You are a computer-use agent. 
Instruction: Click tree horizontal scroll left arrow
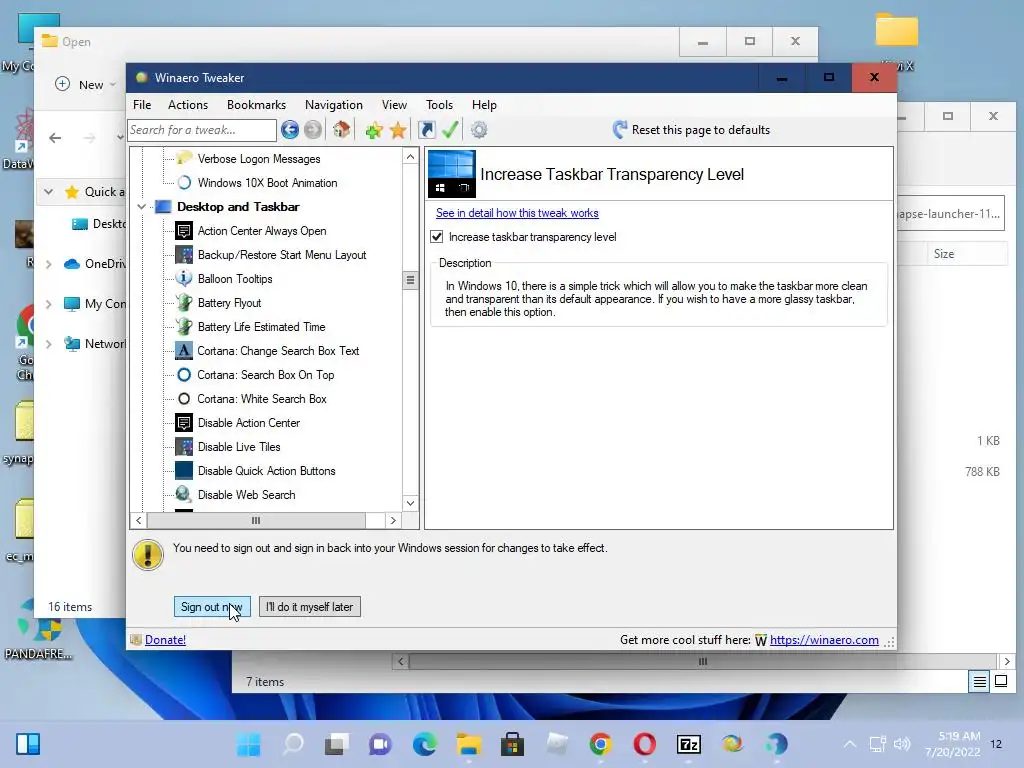pos(138,520)
